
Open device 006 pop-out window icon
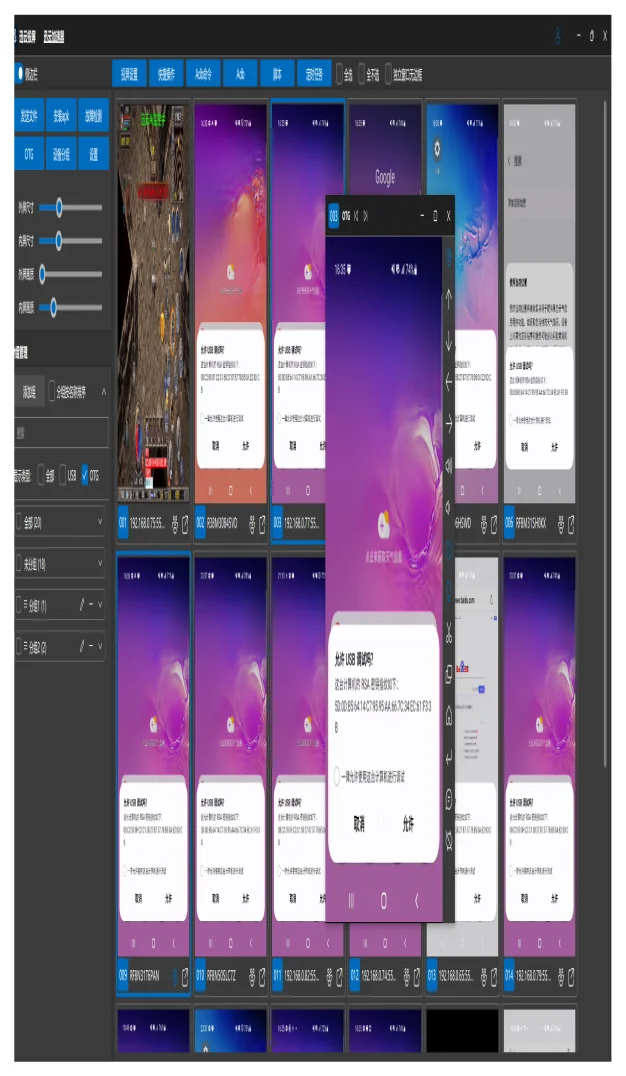571,524
